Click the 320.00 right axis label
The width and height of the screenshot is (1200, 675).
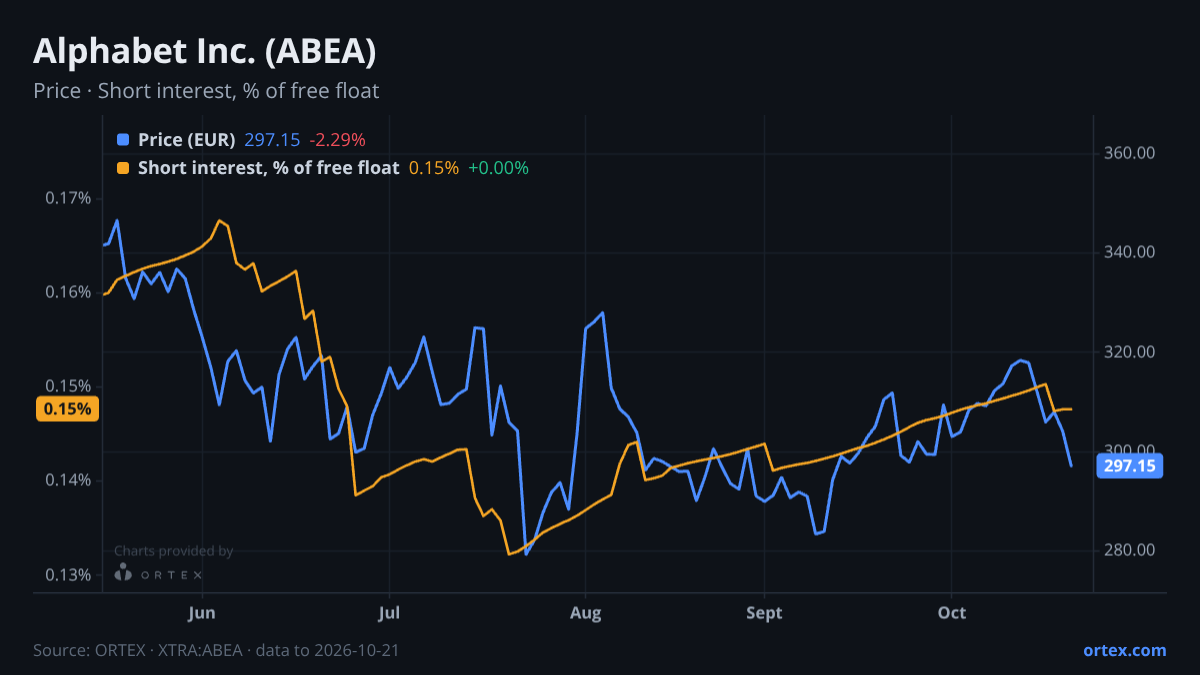click(x=1131, y=352)
